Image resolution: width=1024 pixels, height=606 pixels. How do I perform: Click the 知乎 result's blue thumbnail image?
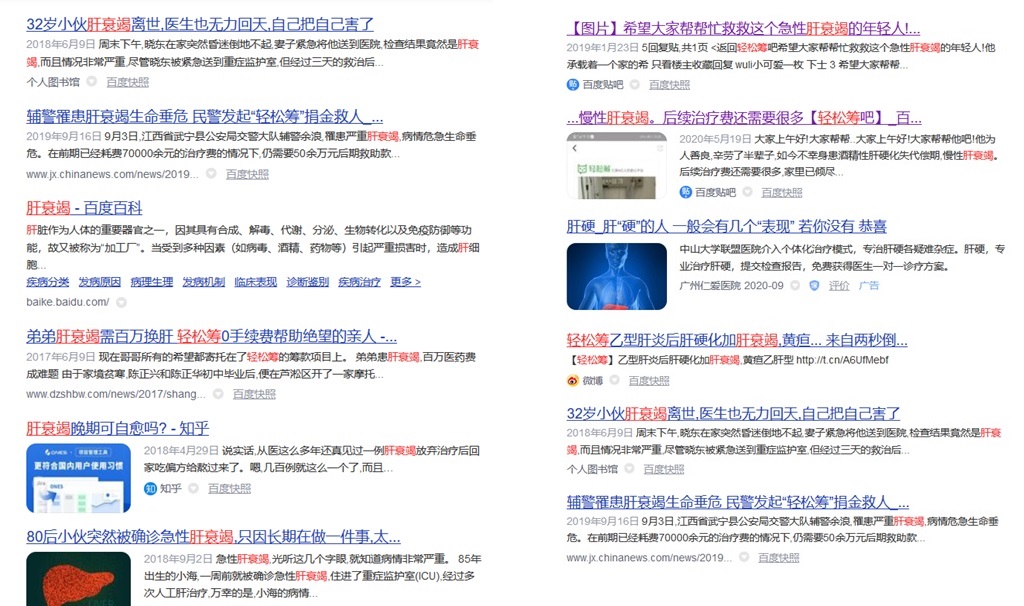[x=78, y=478]
